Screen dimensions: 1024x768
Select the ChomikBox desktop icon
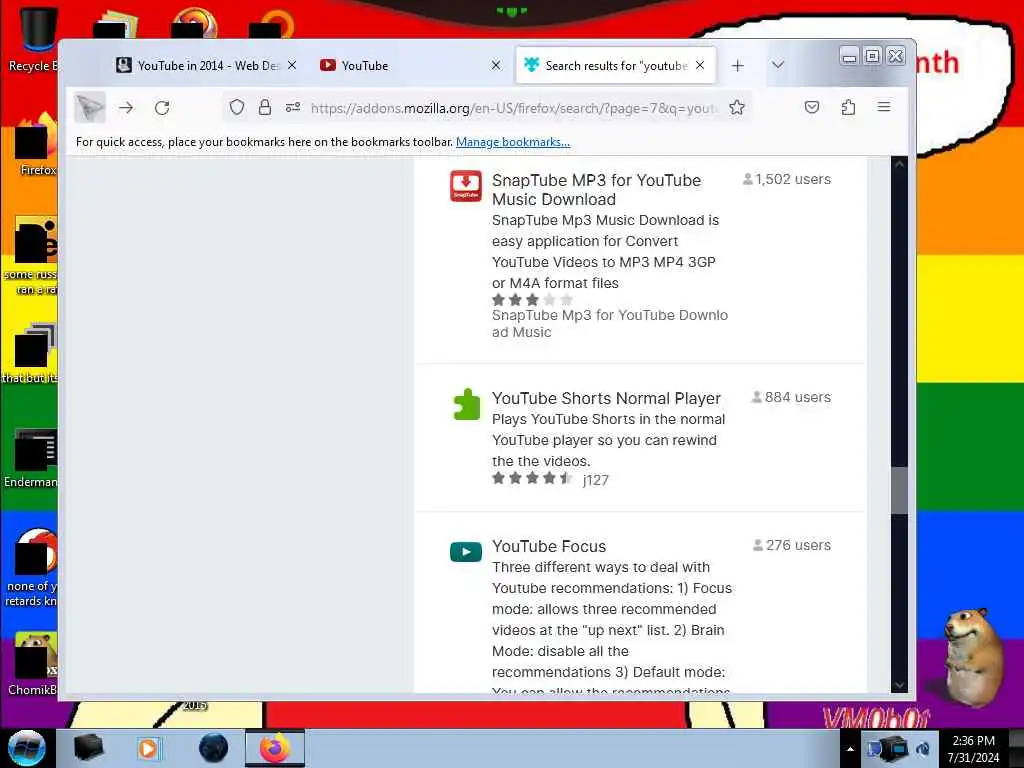pos(33,663)
